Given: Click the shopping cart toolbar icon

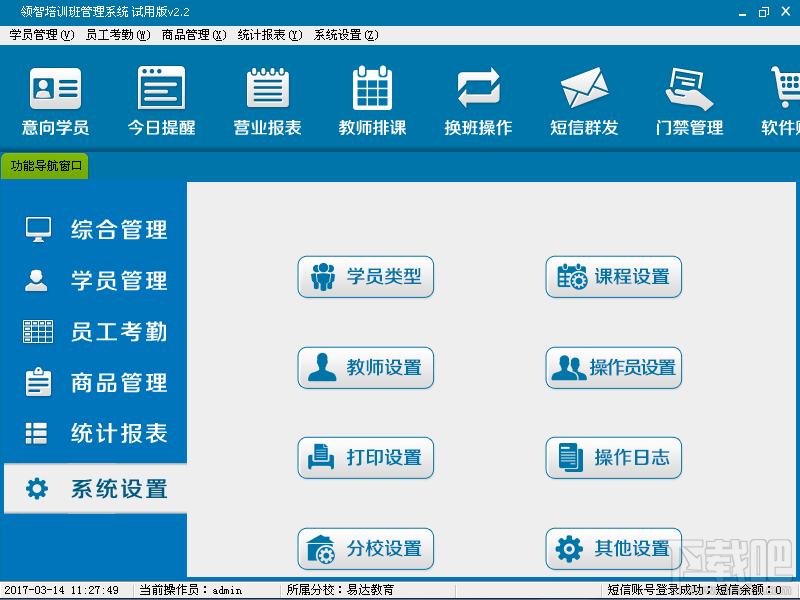Looking at the screenshot, I should tap(783, 101).
